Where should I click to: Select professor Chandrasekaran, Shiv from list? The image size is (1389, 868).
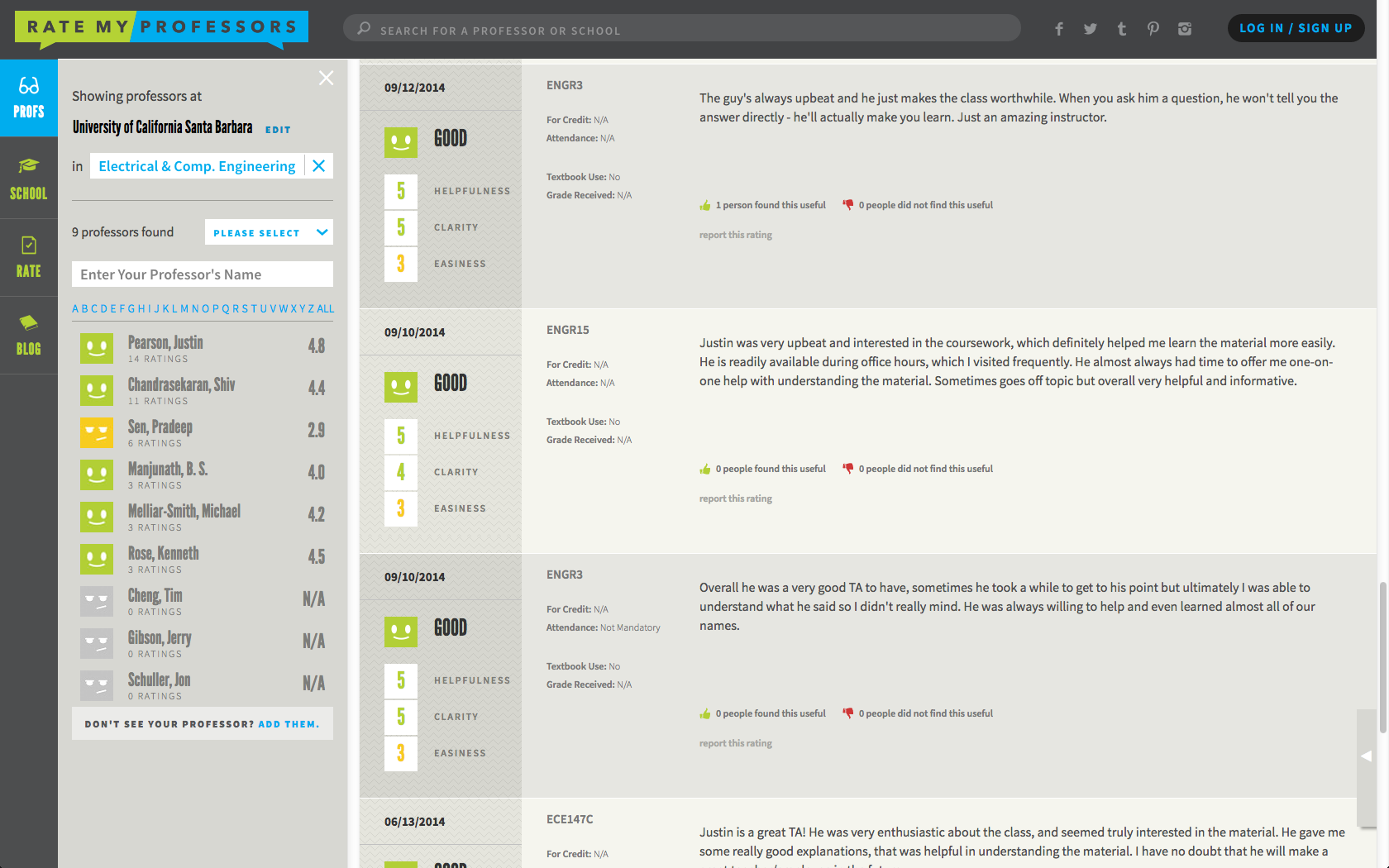(182, 385)
